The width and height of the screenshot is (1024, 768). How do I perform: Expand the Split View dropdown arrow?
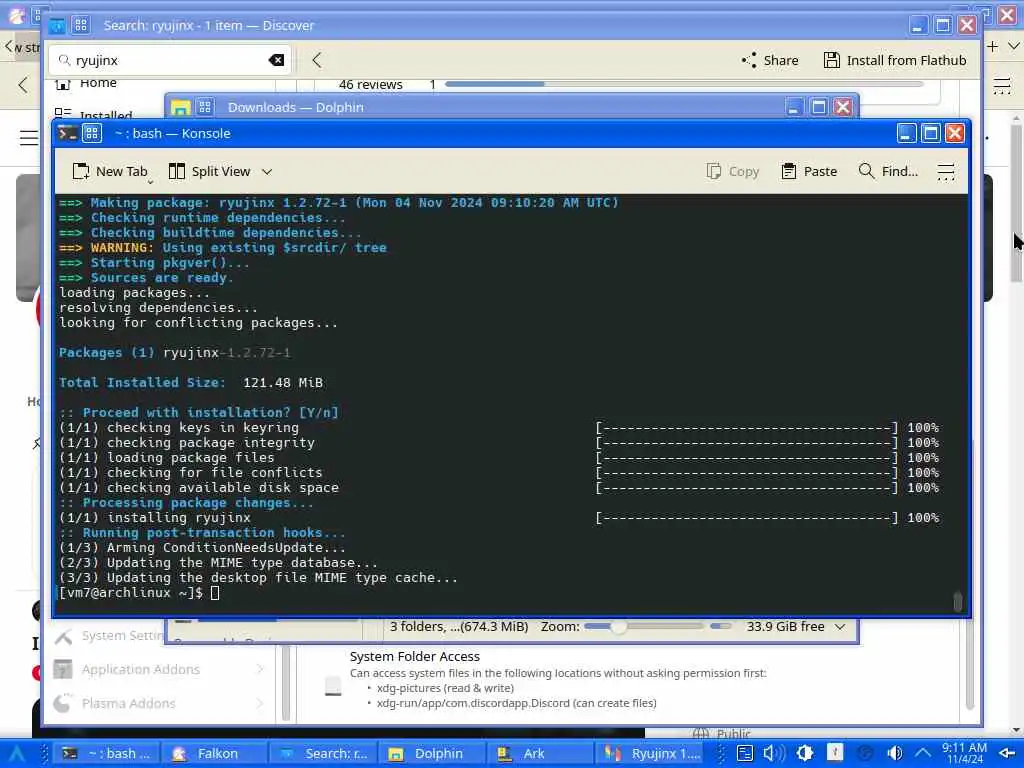tap(266, 172)
